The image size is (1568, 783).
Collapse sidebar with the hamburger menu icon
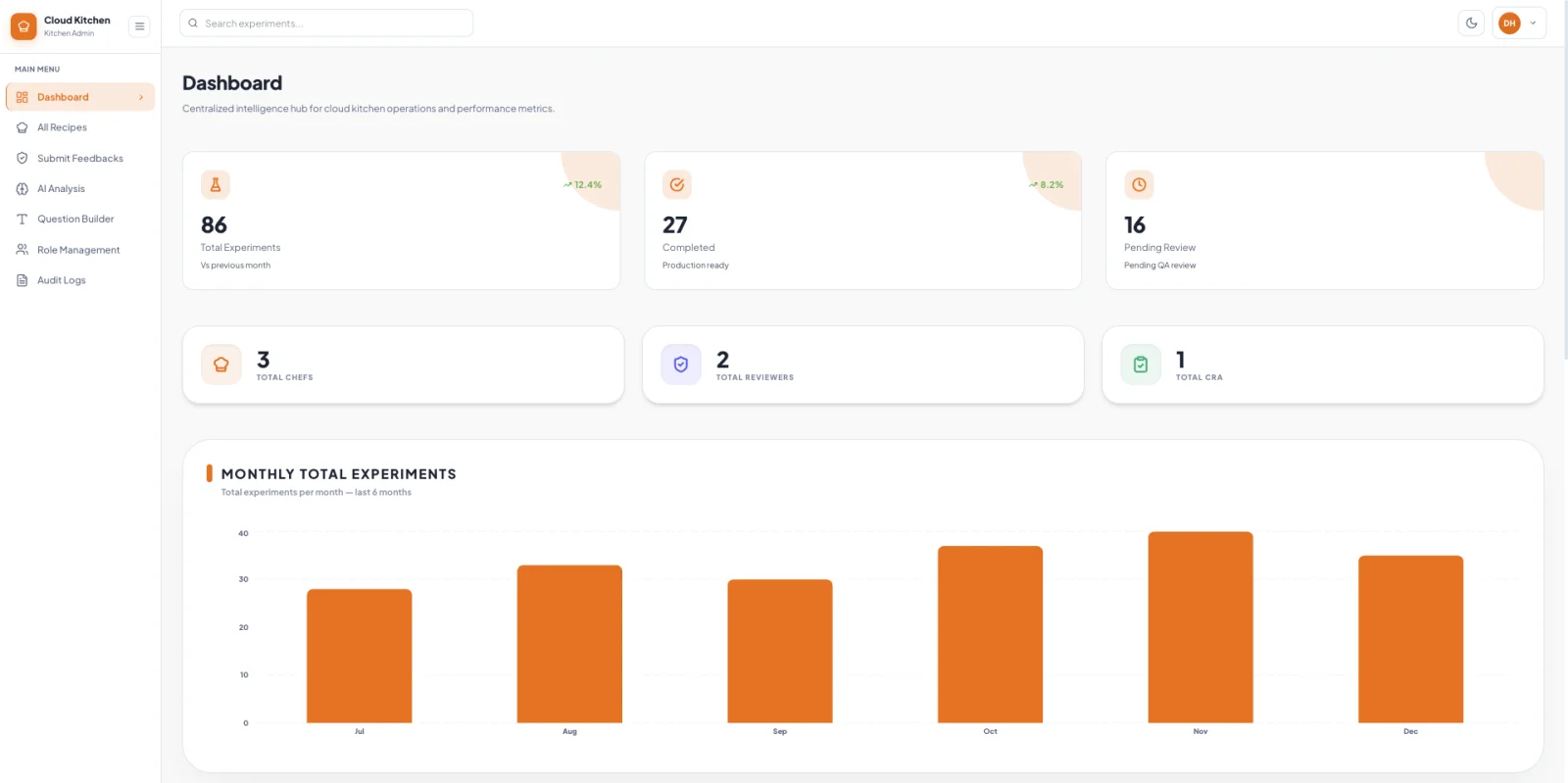[140, 26]
